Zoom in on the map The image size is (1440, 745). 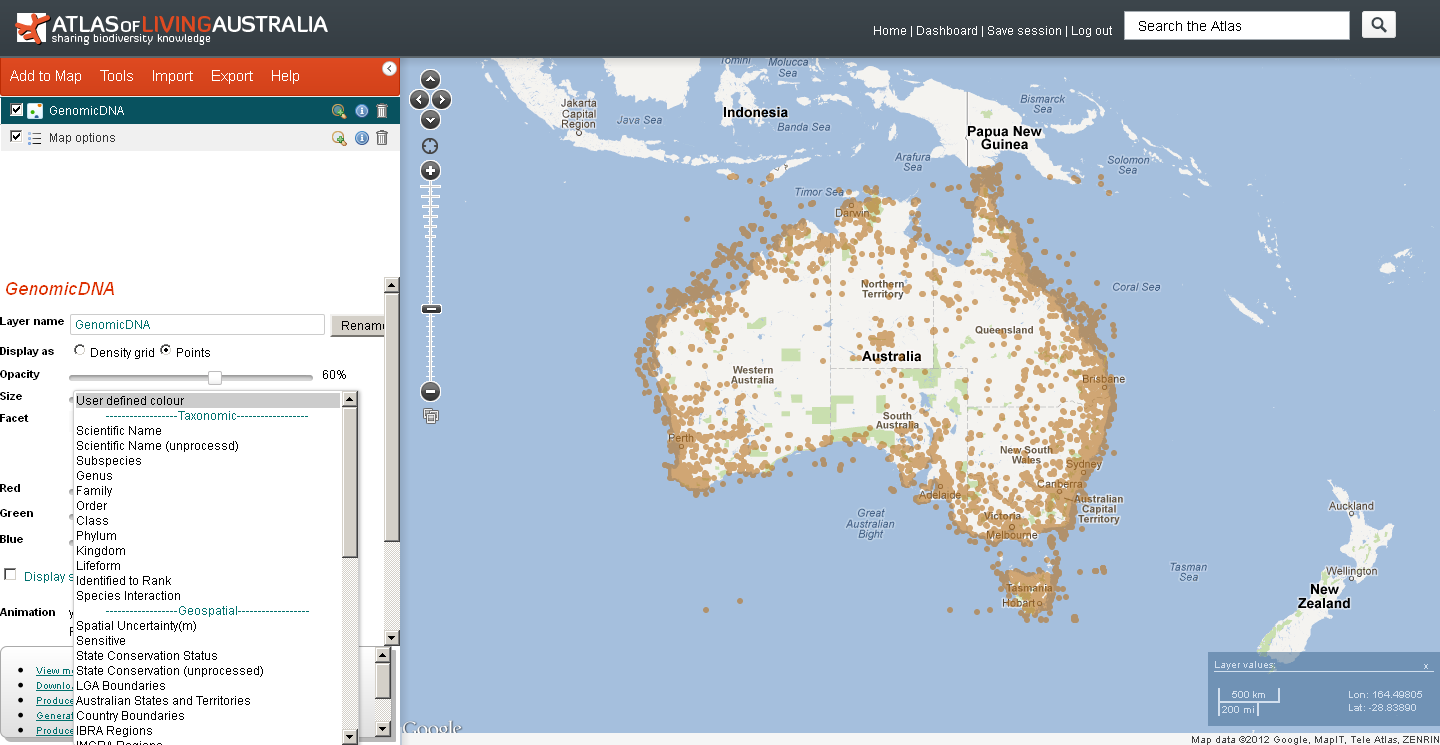point(431,171)
